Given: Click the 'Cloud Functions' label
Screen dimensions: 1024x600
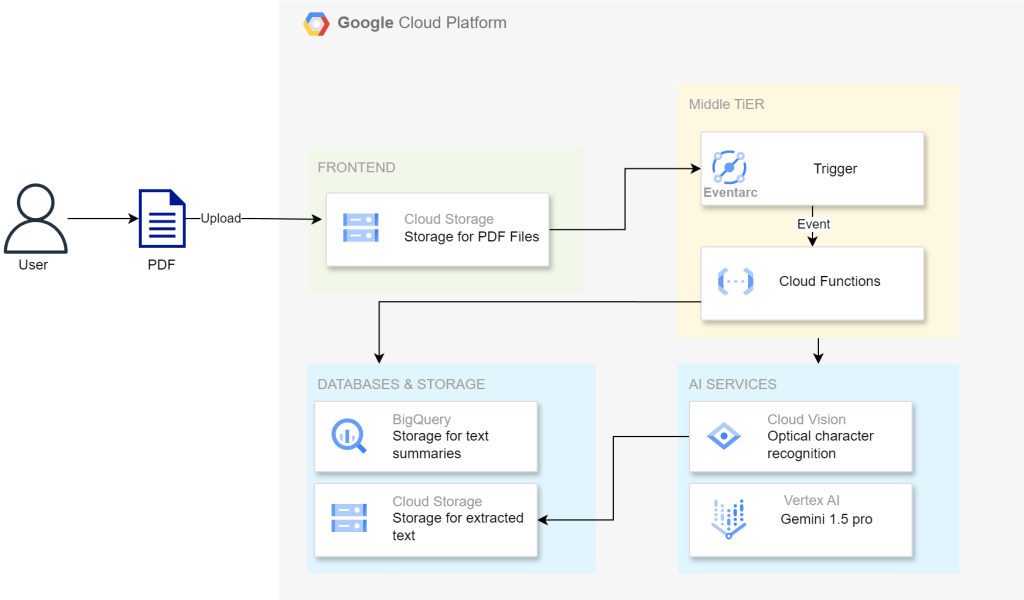Looking at the screenshot, I should click(x=829, y=281).
